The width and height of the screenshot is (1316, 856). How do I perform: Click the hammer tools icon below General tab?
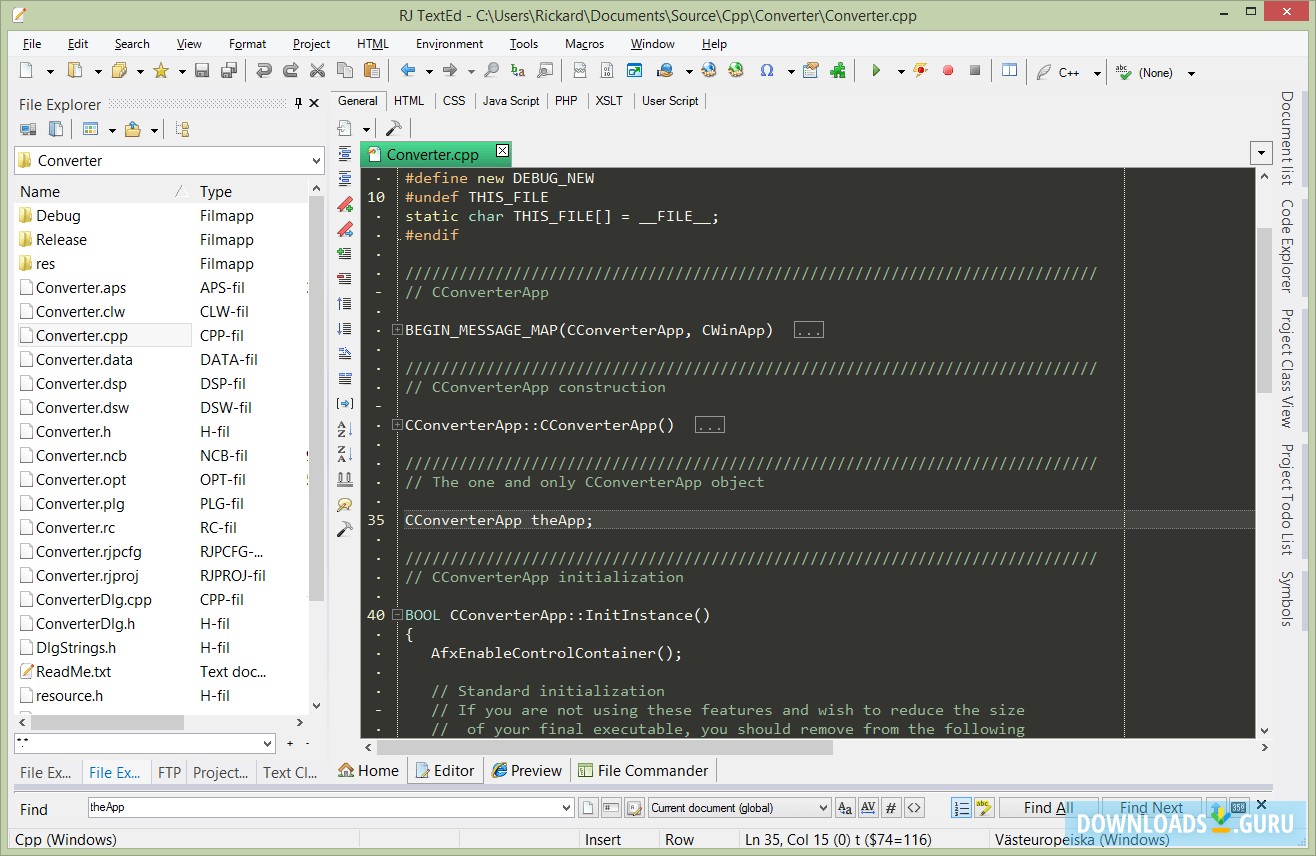(394, 128)
